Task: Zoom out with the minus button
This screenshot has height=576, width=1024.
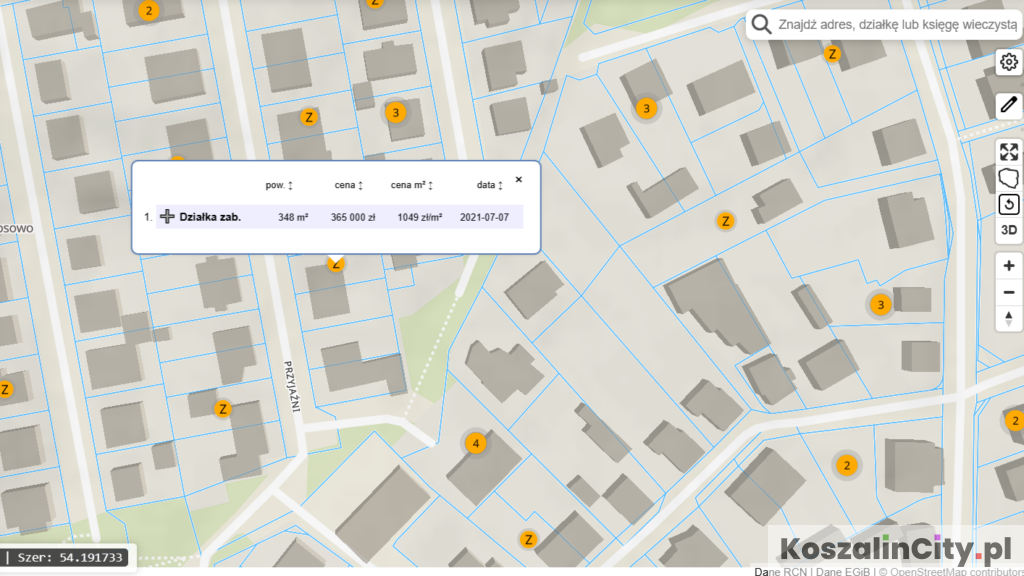Action: (1009, 292)
